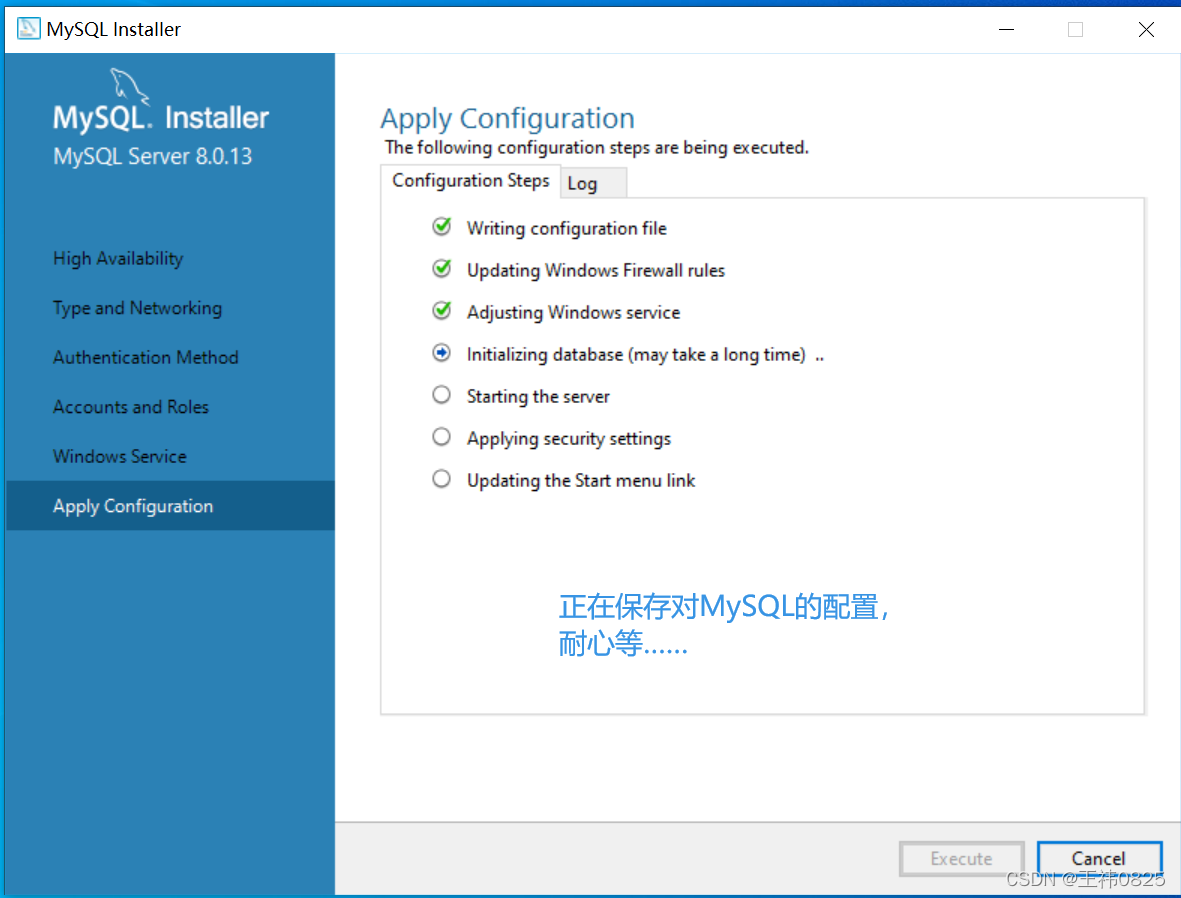Screen dimensions: 1181x898
Task: Click 'Initializing database (may take a long time)' text
Action: pos(636,355)
